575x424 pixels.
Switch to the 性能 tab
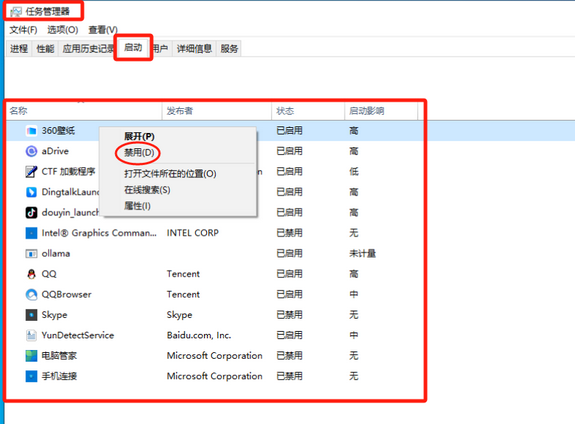pyautogui.click(x=45, y=49)
